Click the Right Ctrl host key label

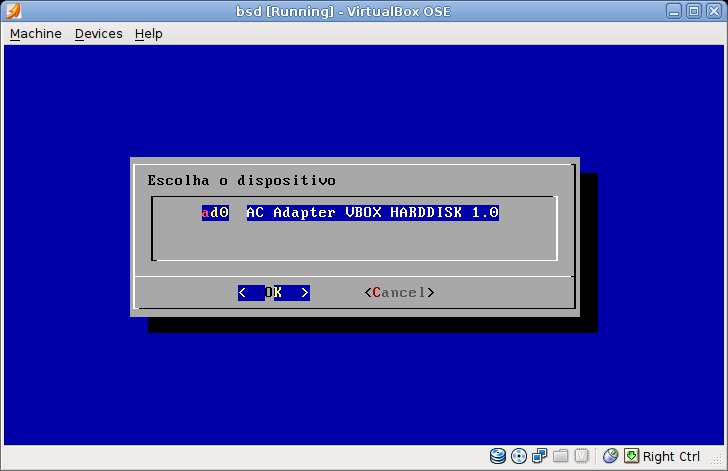671,457
